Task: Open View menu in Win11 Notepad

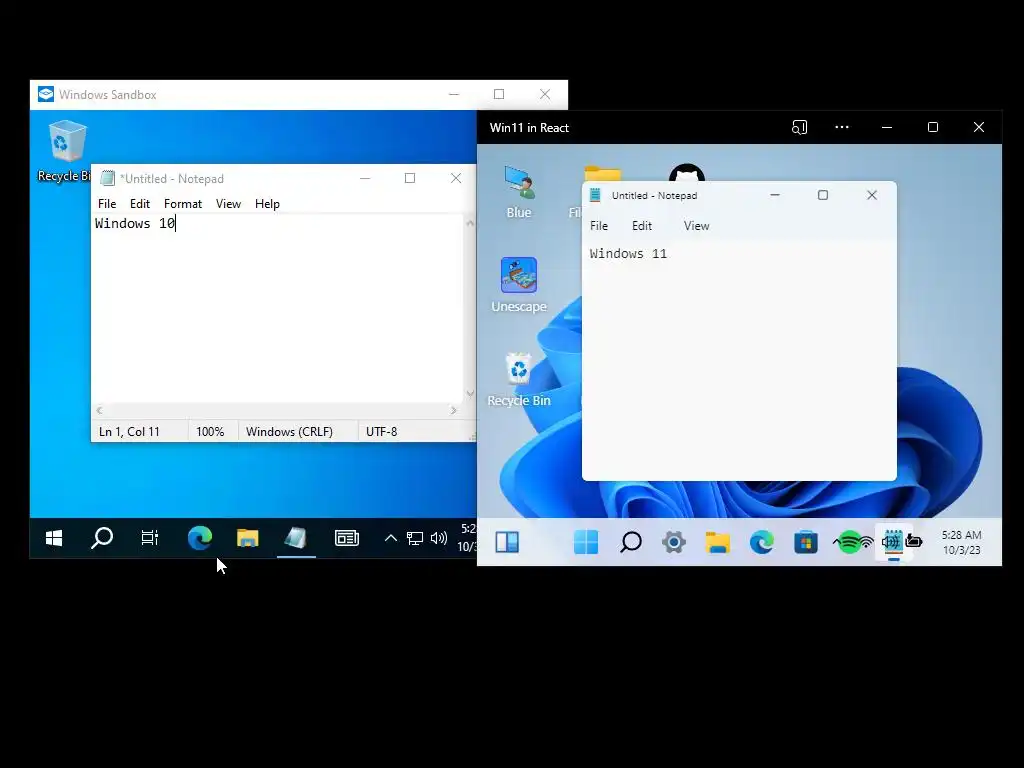Action: pyautogui.click(x=696, y=226)
